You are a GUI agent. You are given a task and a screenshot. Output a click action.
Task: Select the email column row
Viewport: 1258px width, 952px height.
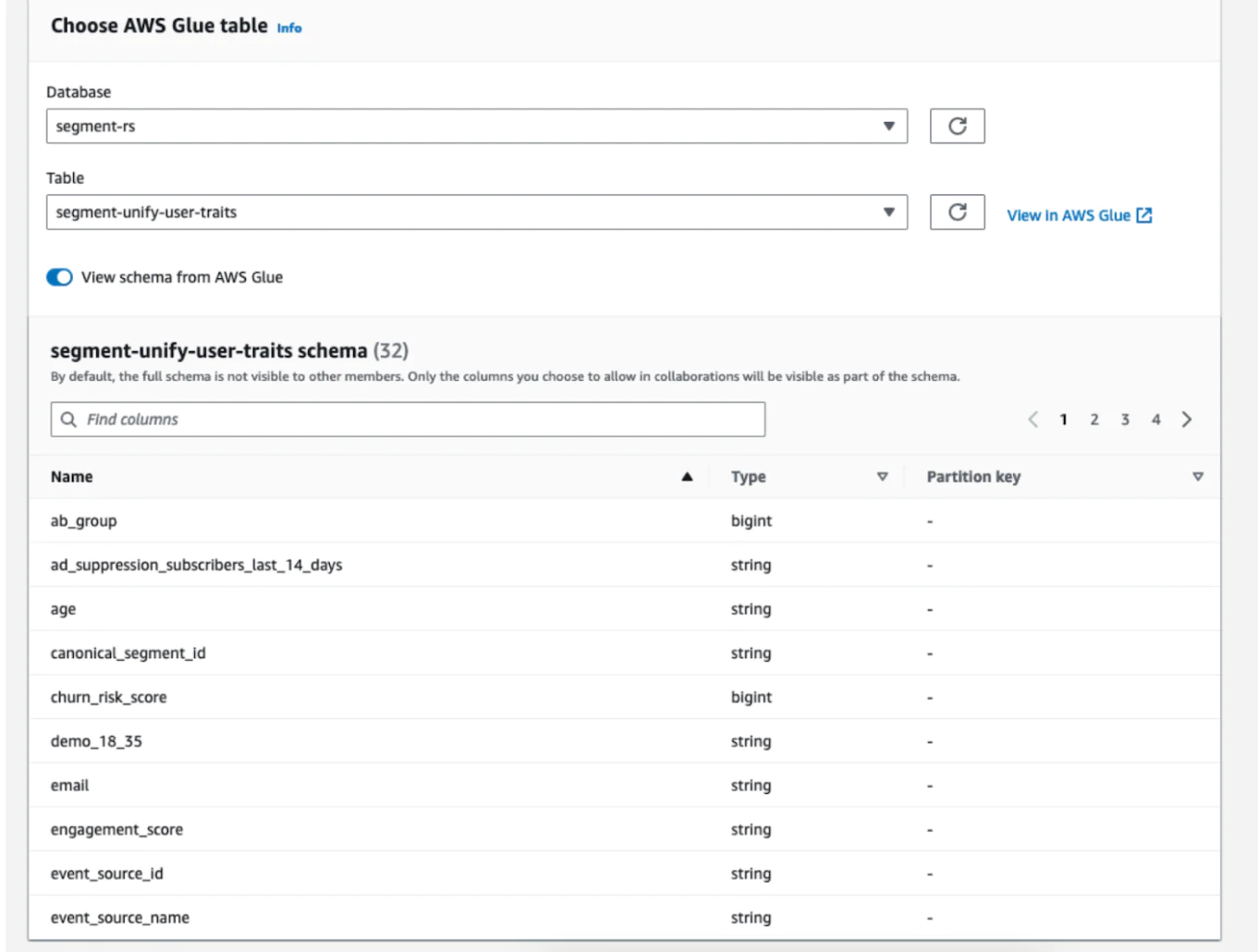pos(70,786)
